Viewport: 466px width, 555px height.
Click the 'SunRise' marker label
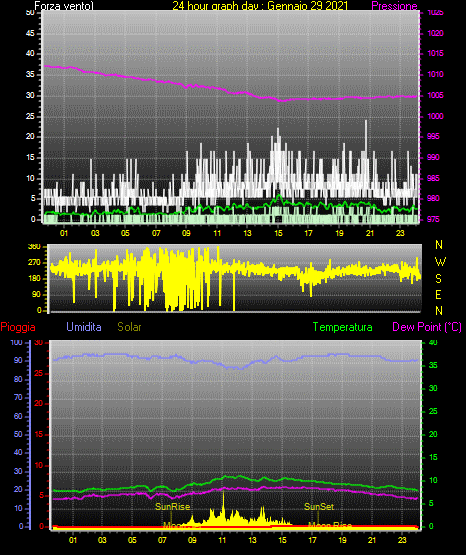point(173,507)
